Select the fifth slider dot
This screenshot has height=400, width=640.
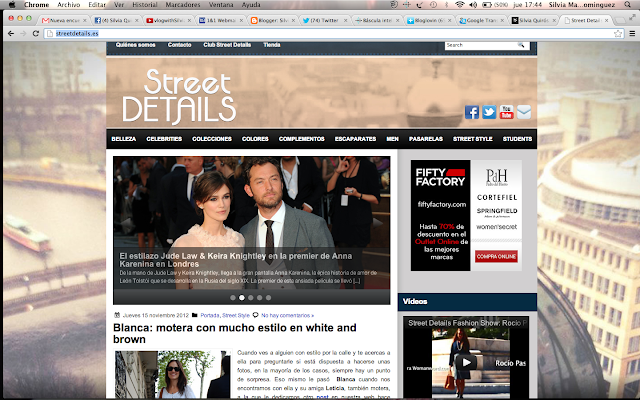(x=269, y=298)
